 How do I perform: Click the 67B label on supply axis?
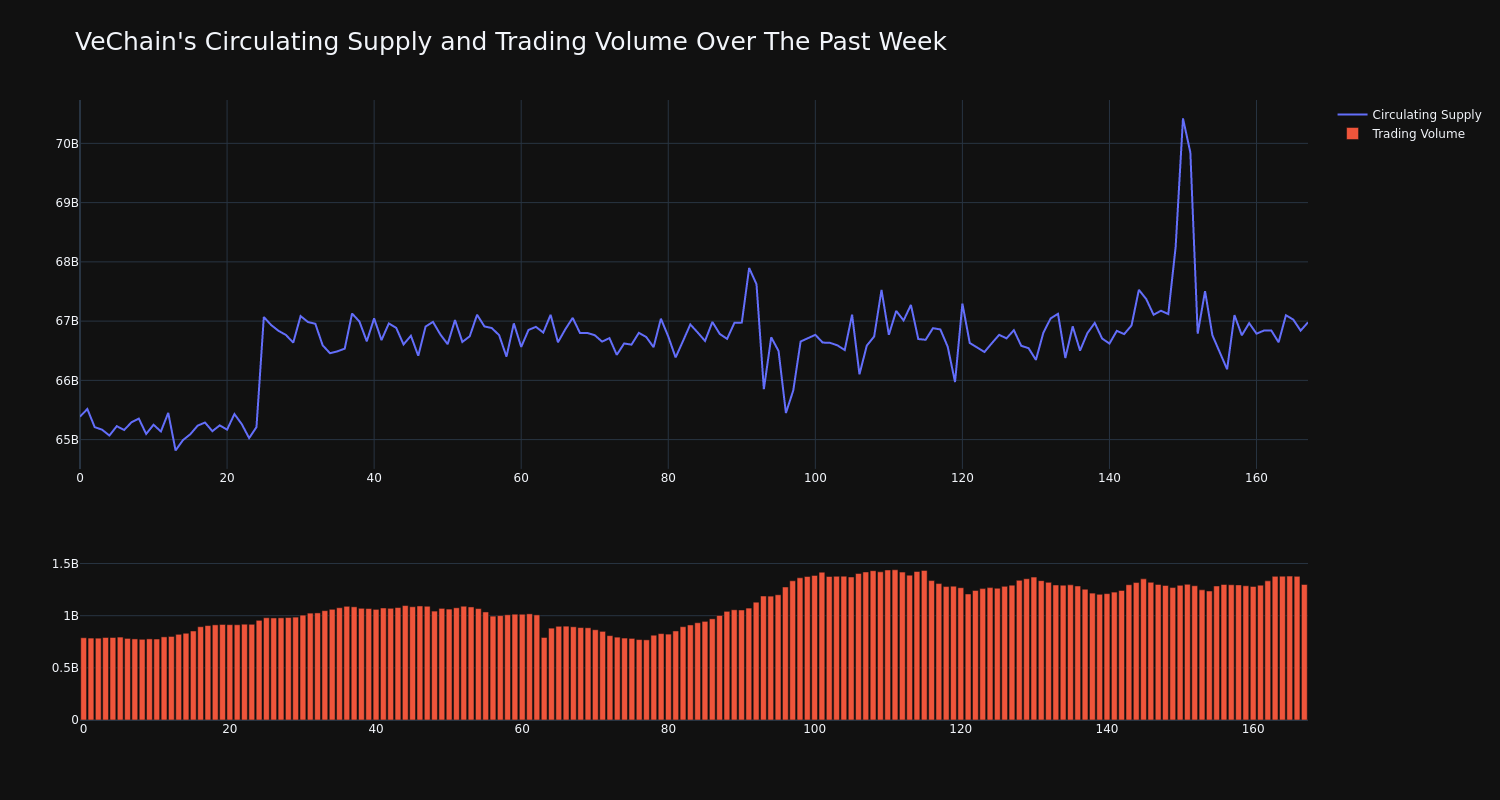[x=66, y=321]
